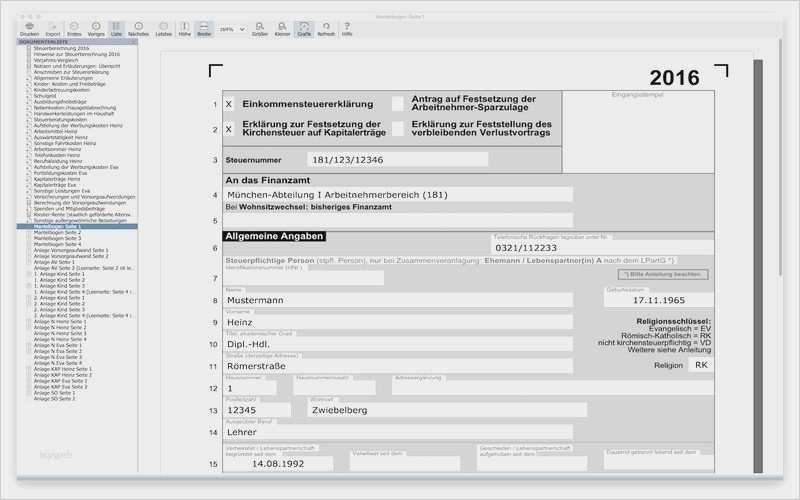The height and width of the screenshot is (500, 800).
Task: Select Schulgeld entry
Action: [x=45, y=96]
